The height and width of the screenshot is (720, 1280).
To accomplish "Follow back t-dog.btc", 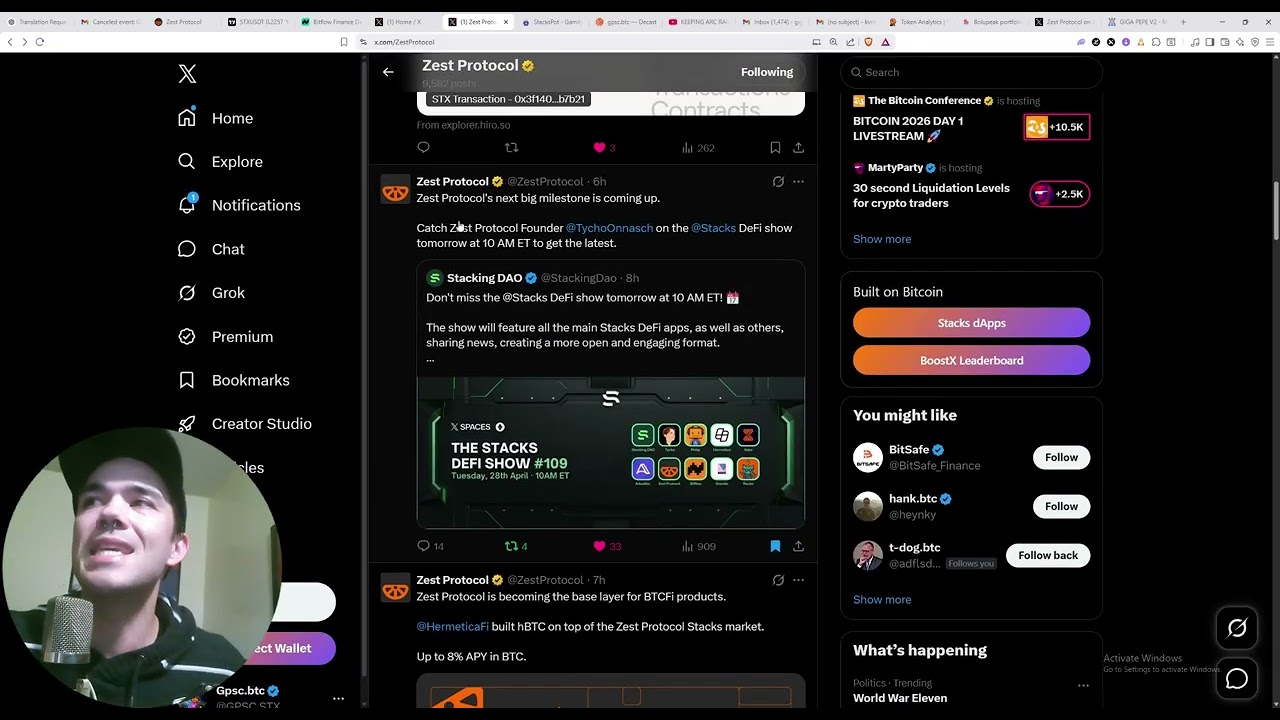I will click(x=1048, y=555).
